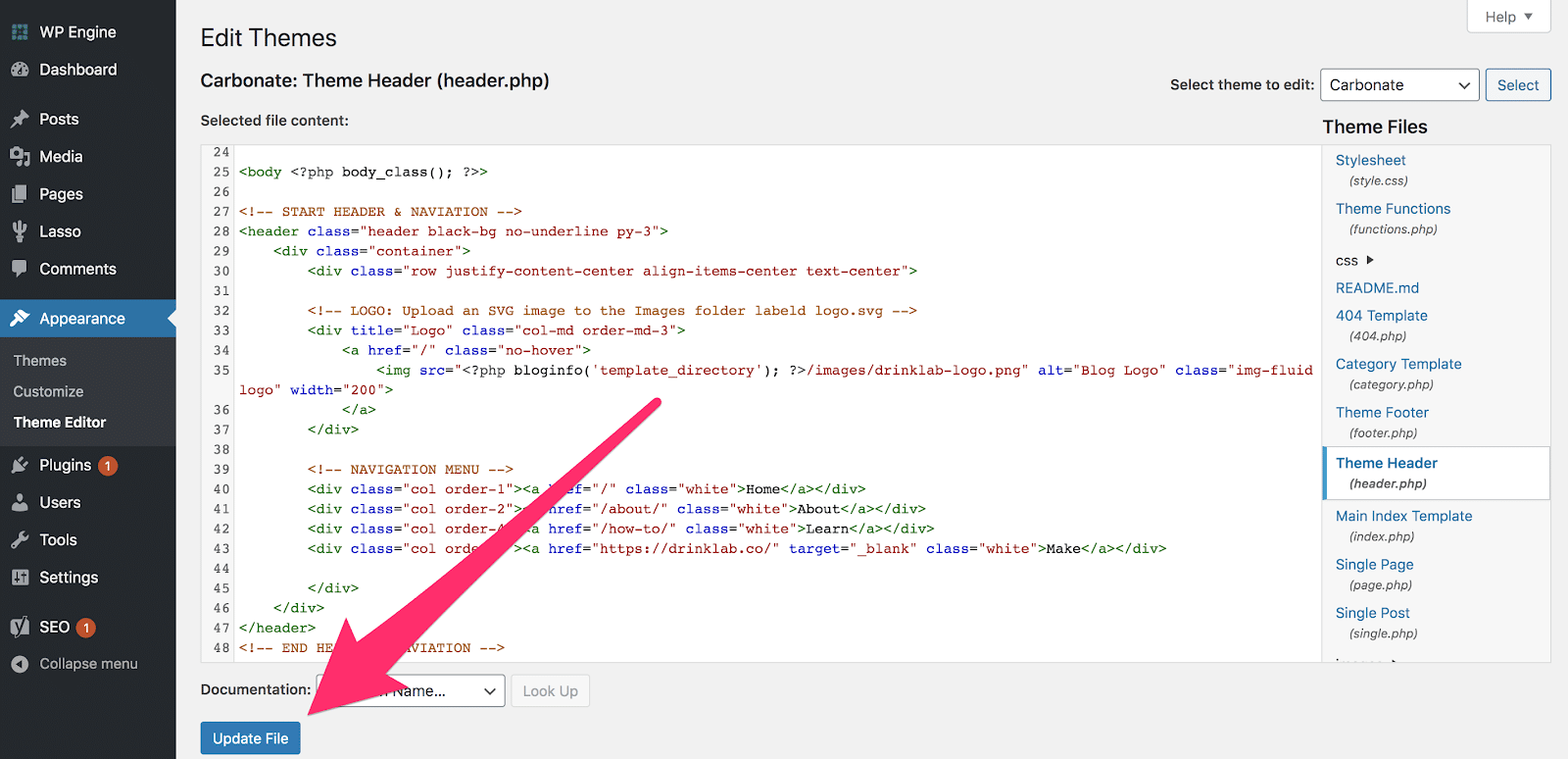Click the body_class code on line 25
The width and height of the screenshot is (1568, 759).
pos(397,172)
